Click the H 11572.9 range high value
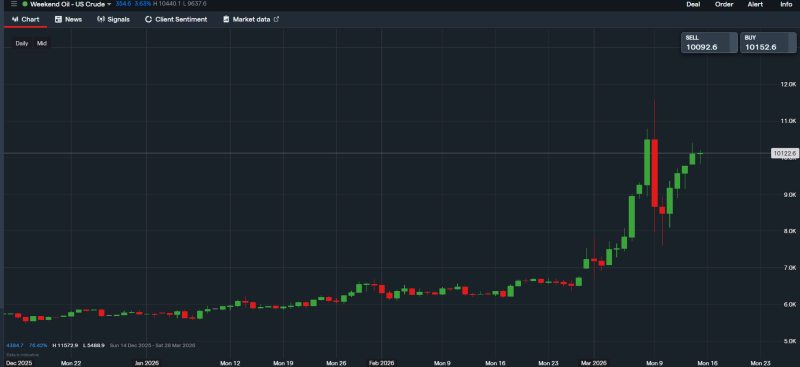 (65, 346)
